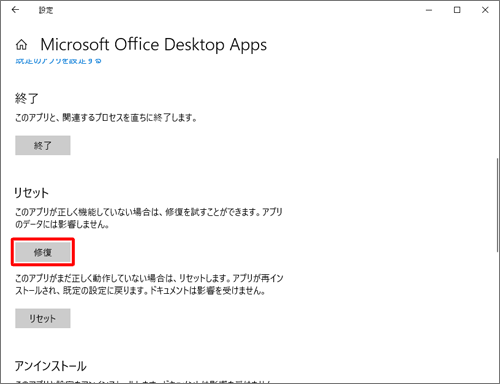This screenshot has width=500, height=384.
Task: Select the リセット section heading
Action: pyautogui.click(x=31, y=193)
